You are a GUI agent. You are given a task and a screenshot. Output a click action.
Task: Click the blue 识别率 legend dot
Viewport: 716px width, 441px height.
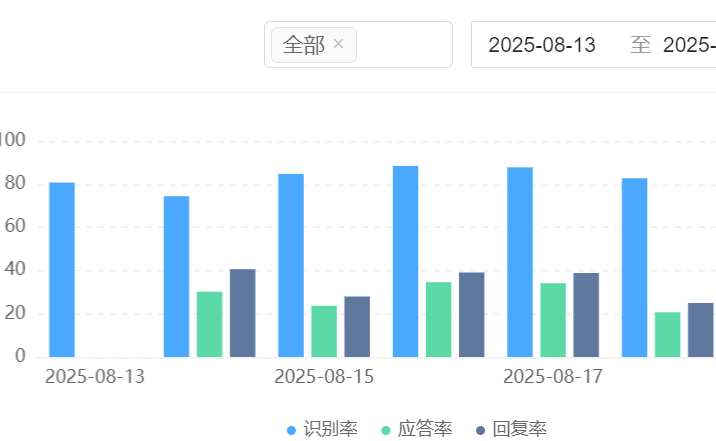coord(292,430)
